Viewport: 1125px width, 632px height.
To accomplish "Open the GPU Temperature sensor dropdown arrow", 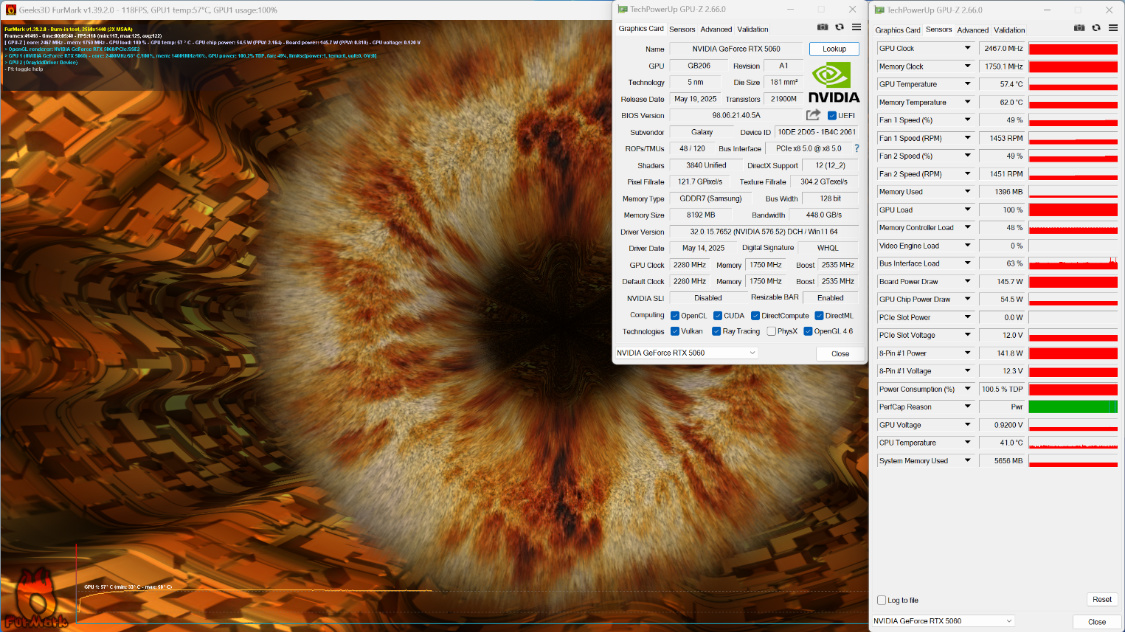I will tap(966, 84).
